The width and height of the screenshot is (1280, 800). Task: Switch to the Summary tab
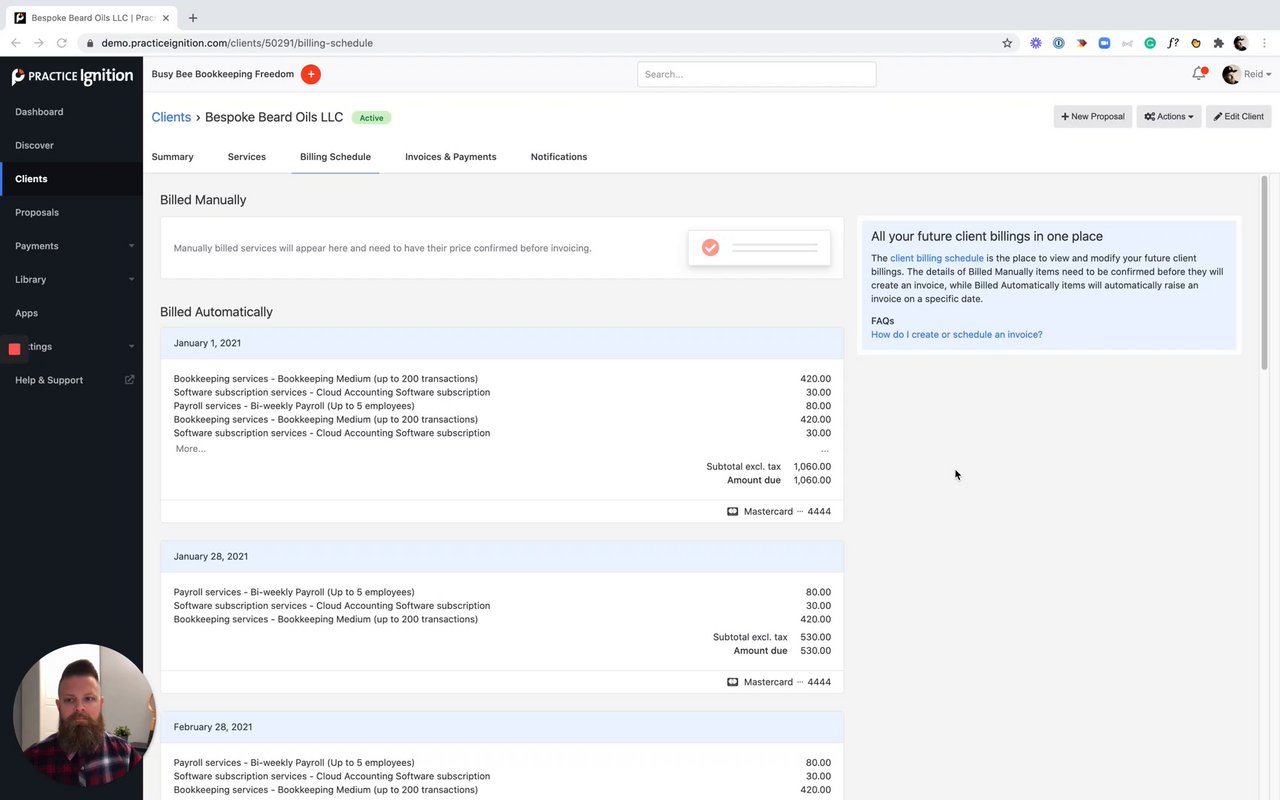(x=172, y=157)
